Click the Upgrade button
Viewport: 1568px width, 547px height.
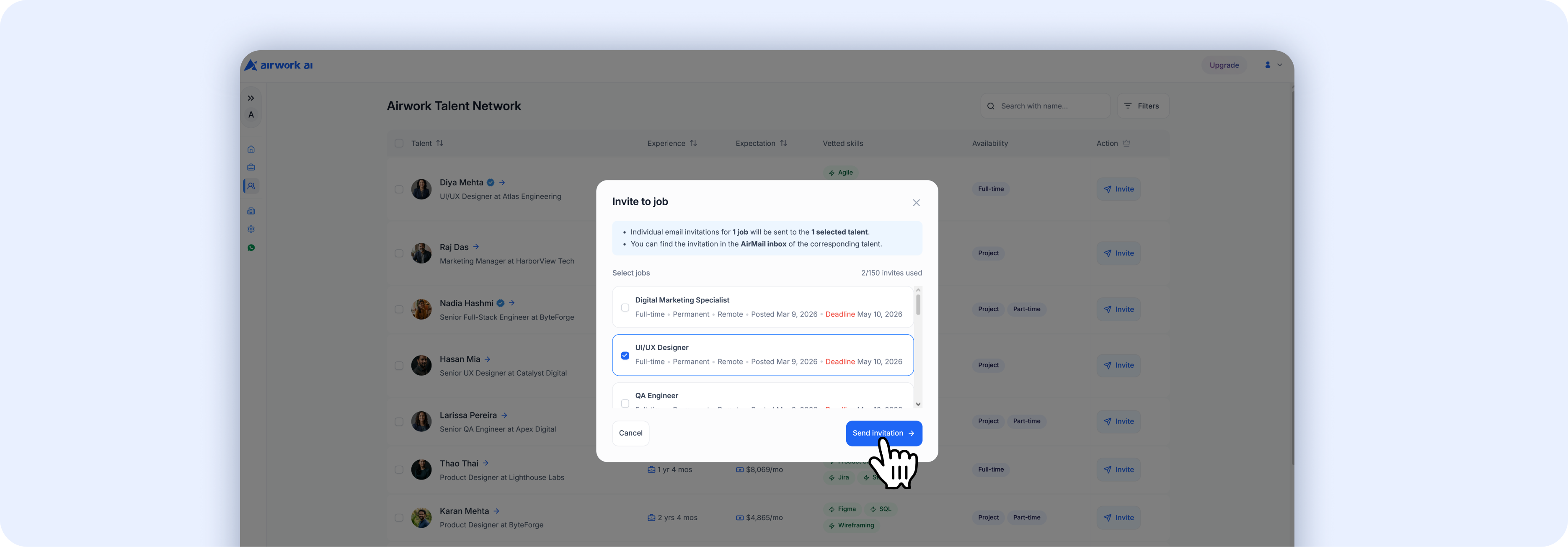pos(1224,65)
